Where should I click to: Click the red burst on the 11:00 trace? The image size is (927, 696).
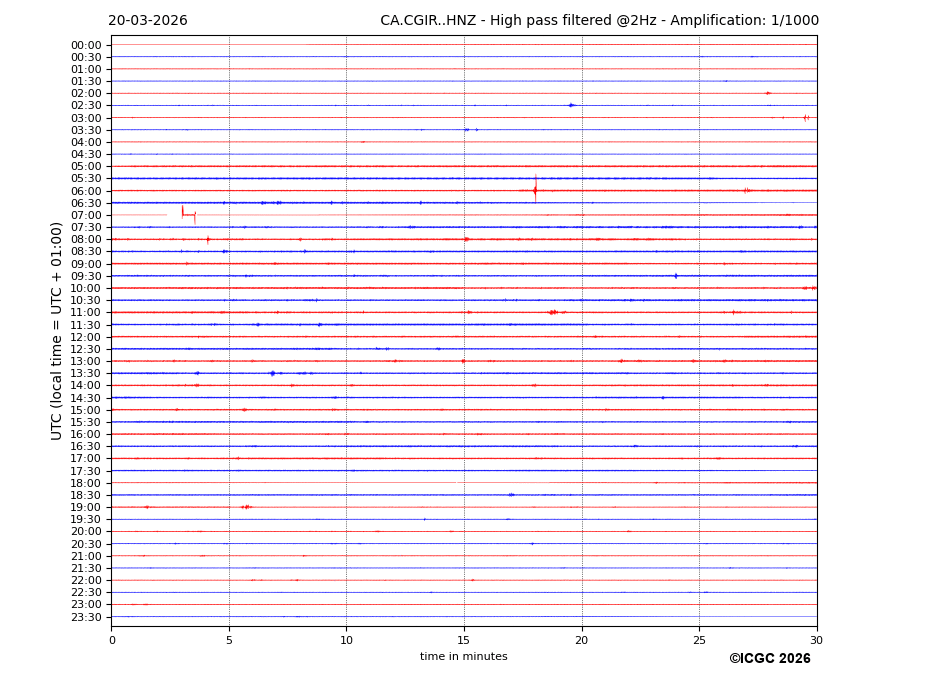tap(552, 312)
